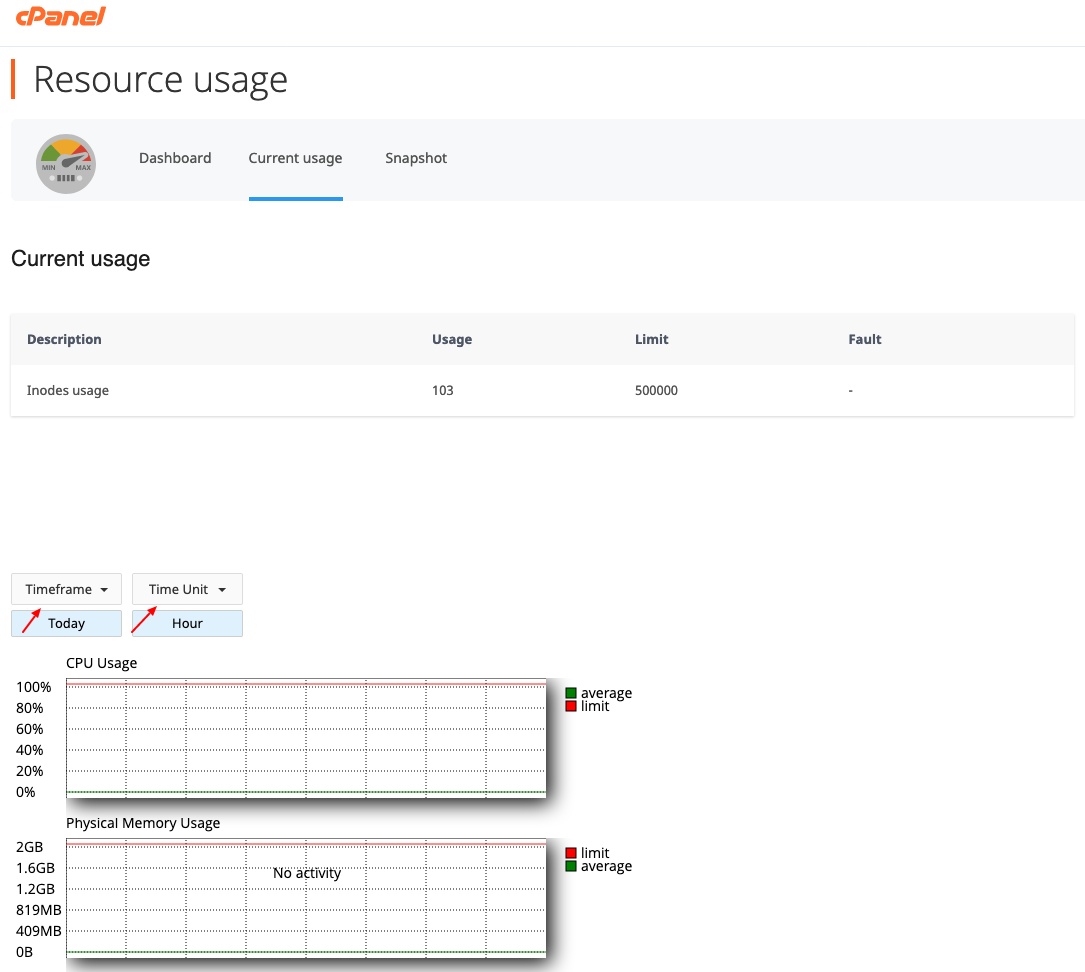Click red limit swatch in CPU legend
Screen dimensions: 1085x972
click(x=571, y=706)
